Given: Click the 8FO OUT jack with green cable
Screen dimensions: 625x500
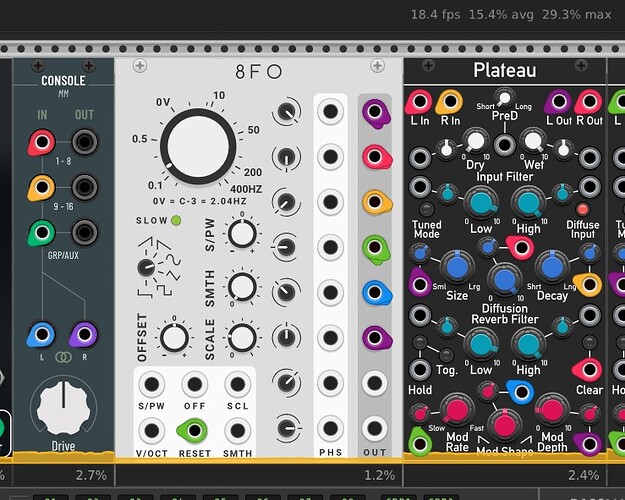Looking at the screenshot, I should pyautogui.click(x=375, y=248).
